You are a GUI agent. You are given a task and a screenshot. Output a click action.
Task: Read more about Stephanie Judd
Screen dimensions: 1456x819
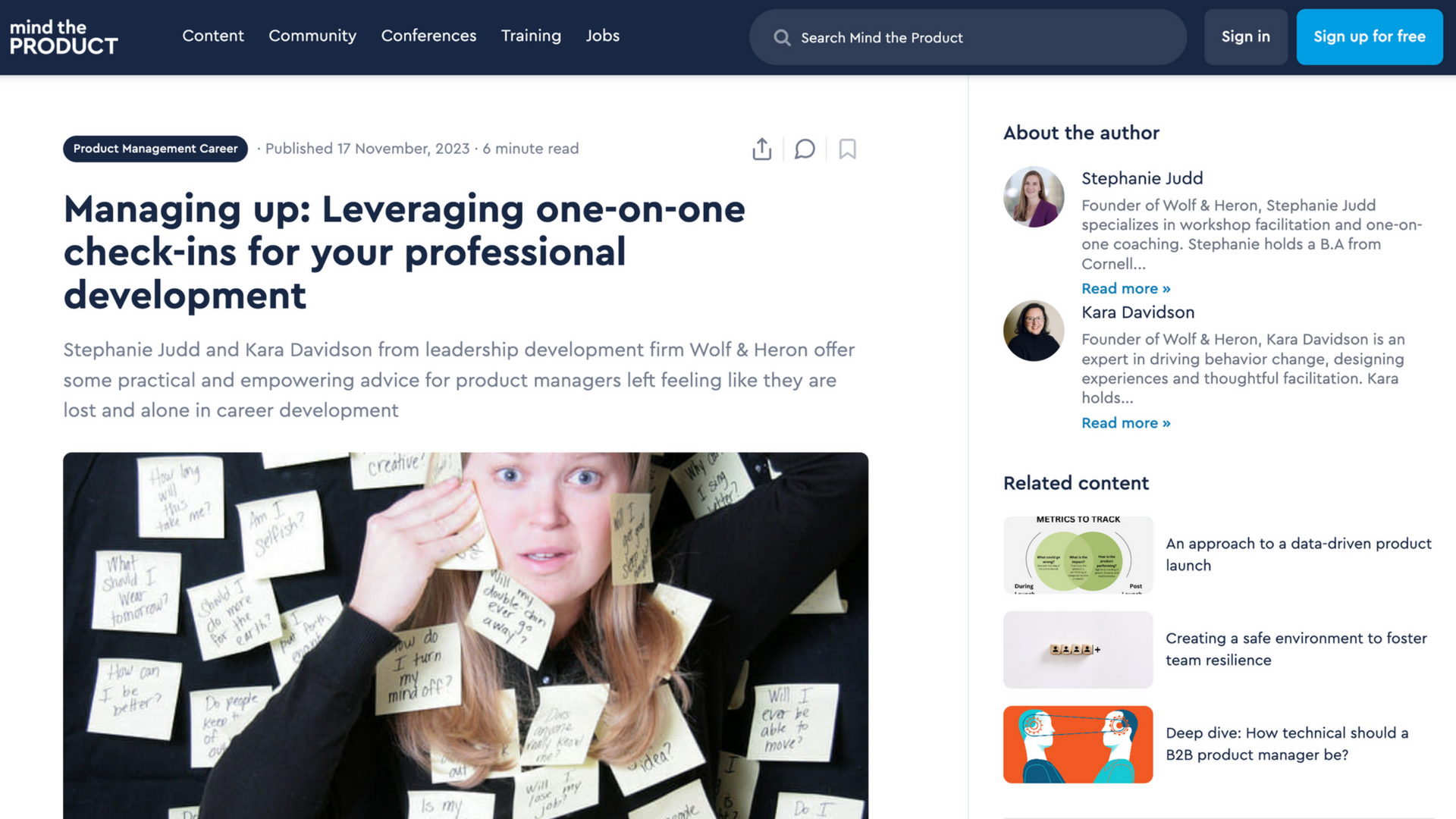click(1125, 288)
